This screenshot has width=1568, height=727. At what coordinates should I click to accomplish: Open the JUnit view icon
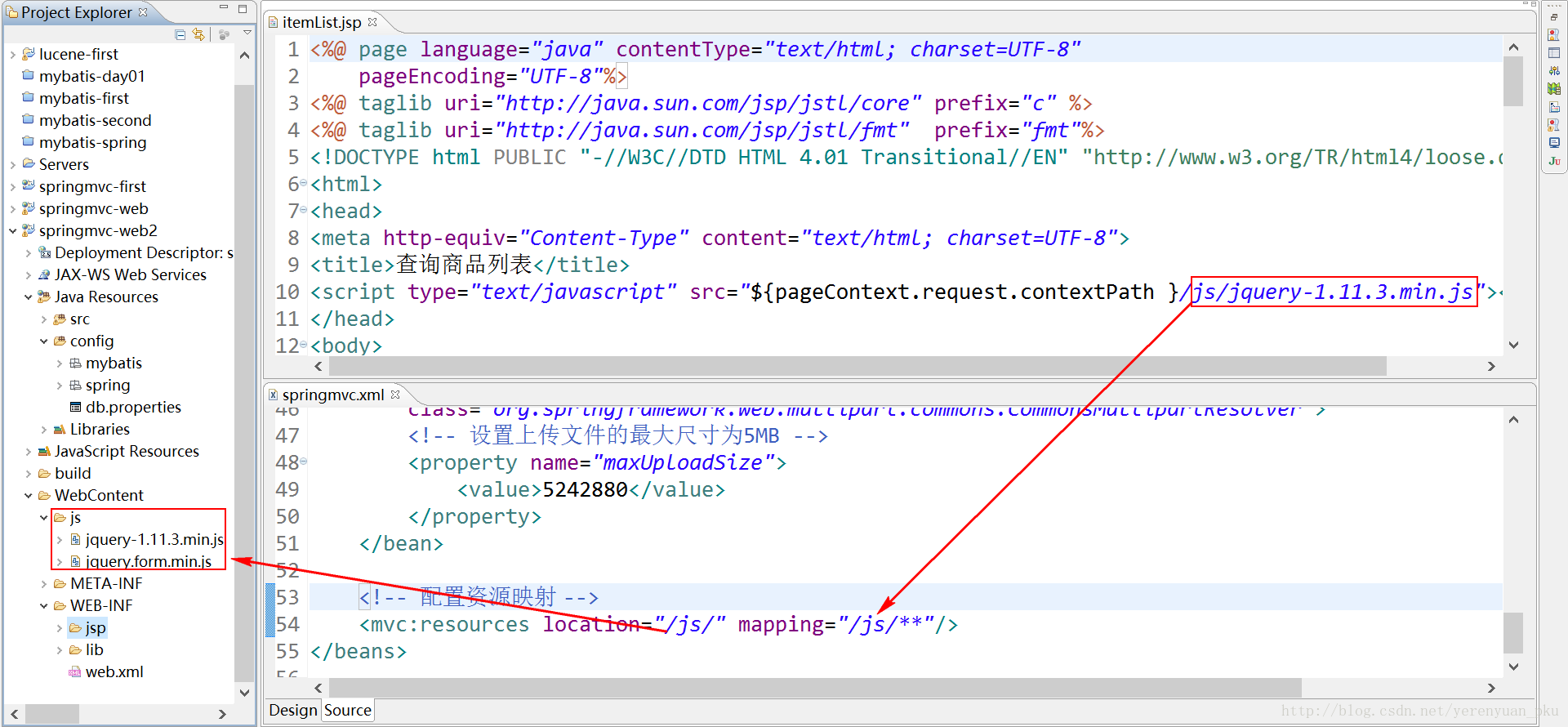click(1554, 161)
